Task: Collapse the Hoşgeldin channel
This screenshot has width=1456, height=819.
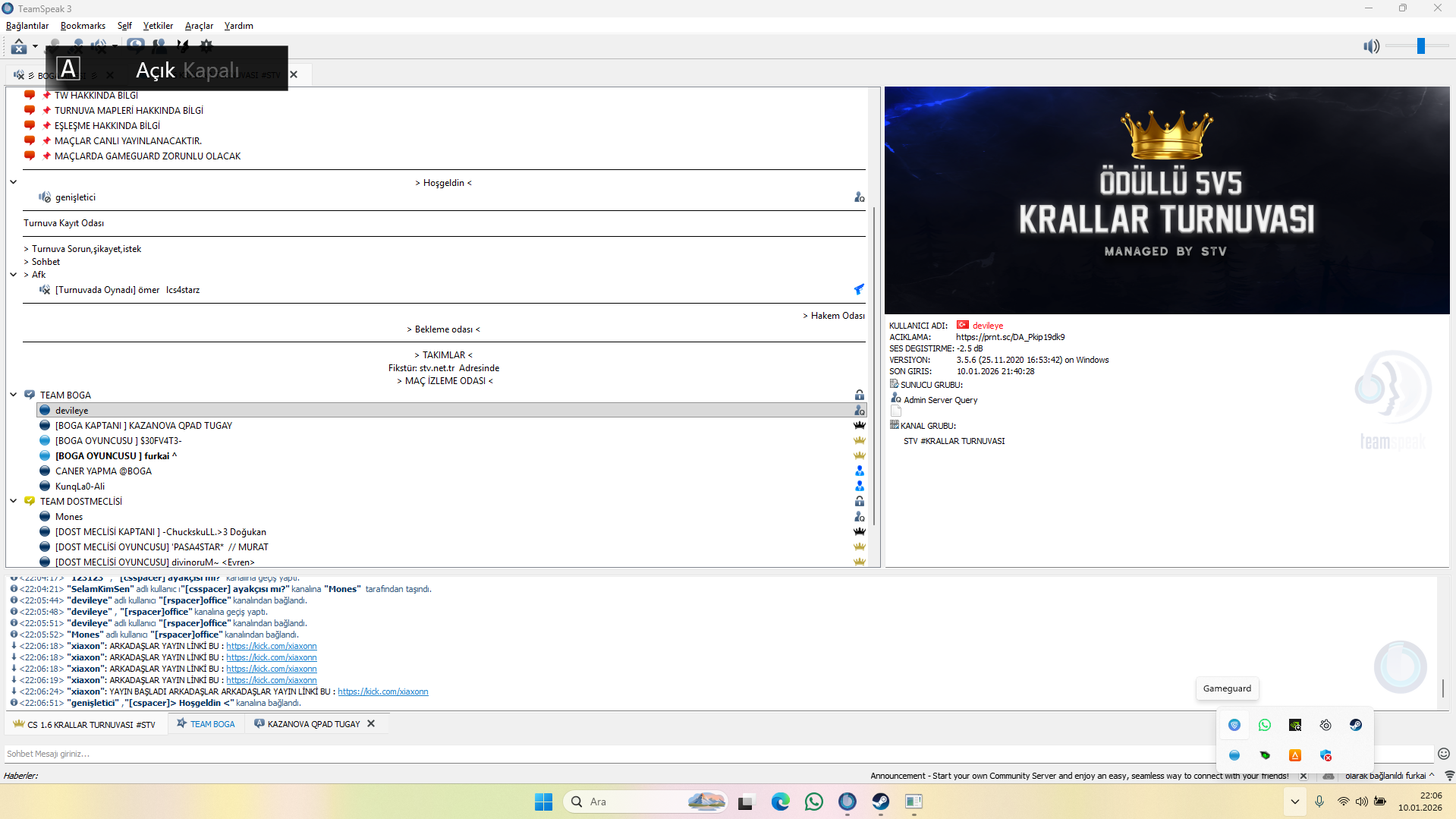Action: click(13, 182)
